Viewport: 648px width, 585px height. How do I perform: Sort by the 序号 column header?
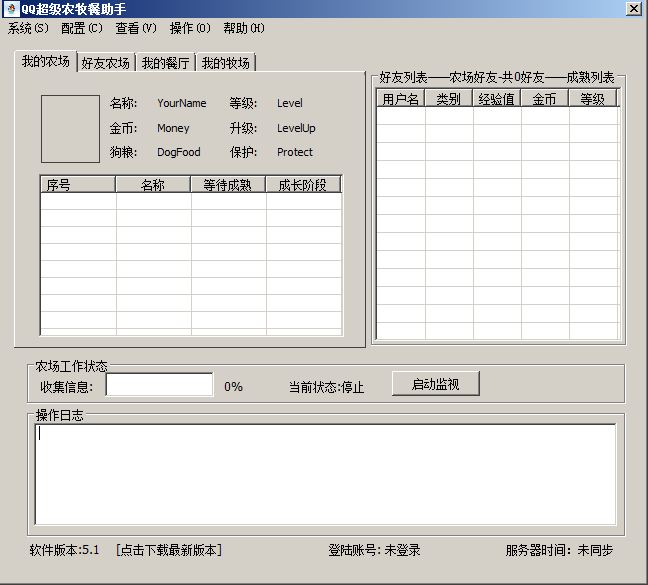(78, 185)
